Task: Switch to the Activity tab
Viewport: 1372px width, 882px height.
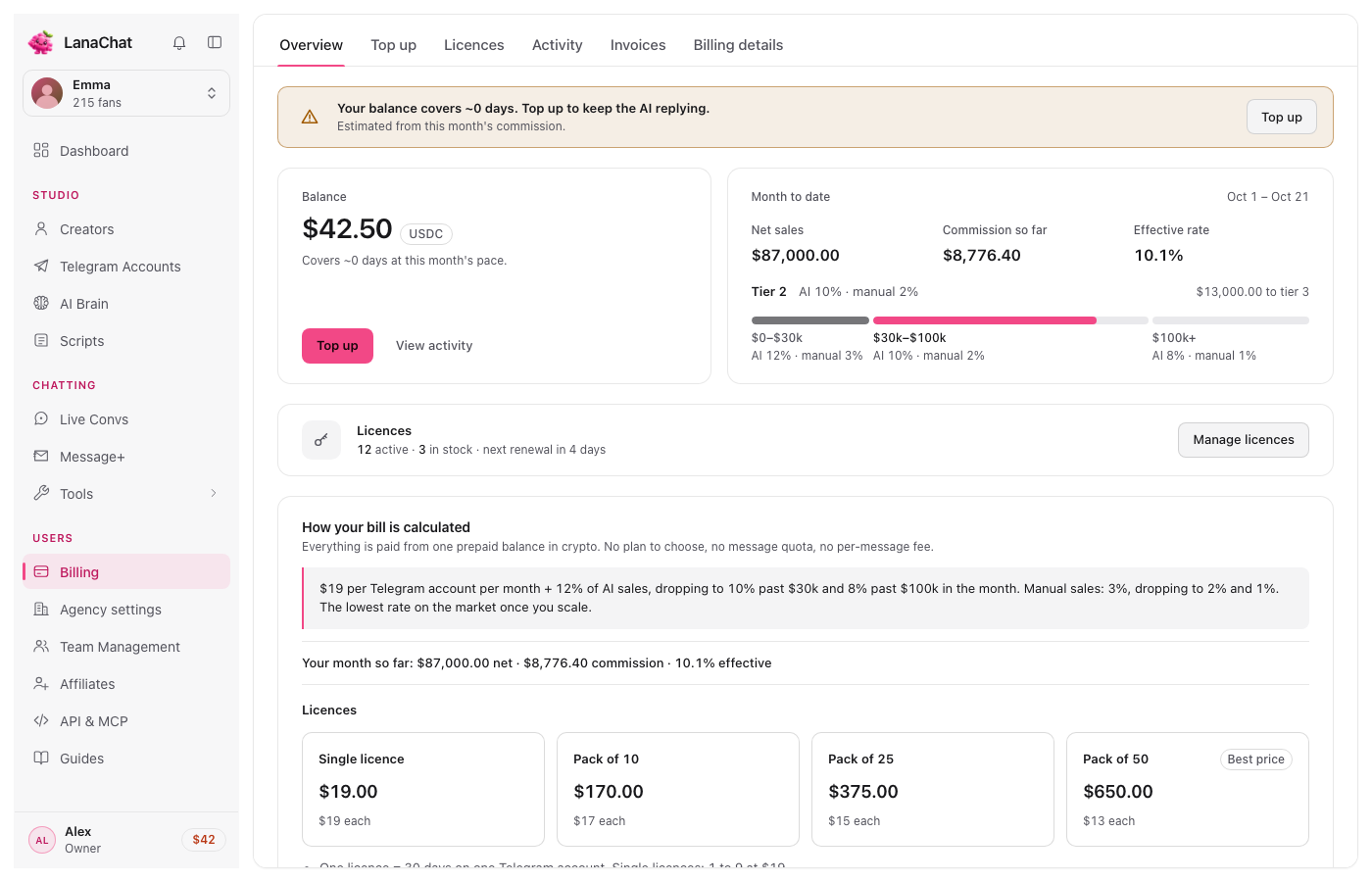Action: 558,45
